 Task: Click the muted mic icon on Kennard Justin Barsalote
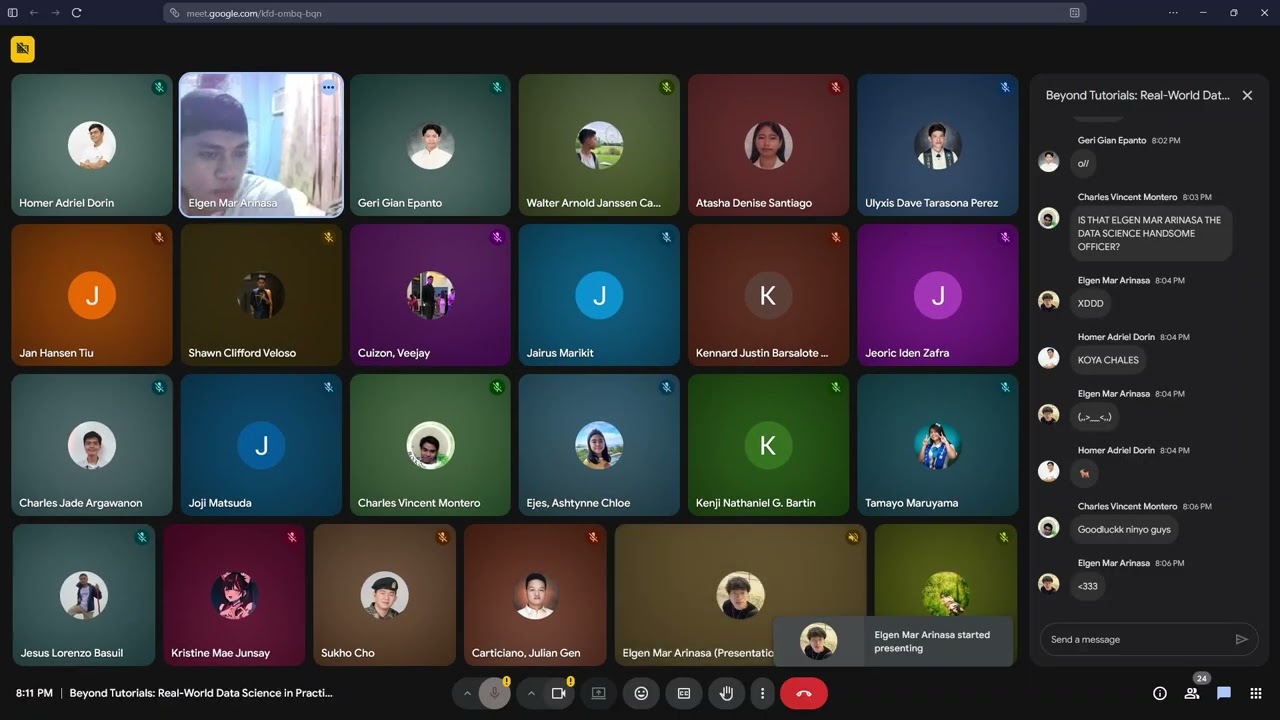point(836,237)
